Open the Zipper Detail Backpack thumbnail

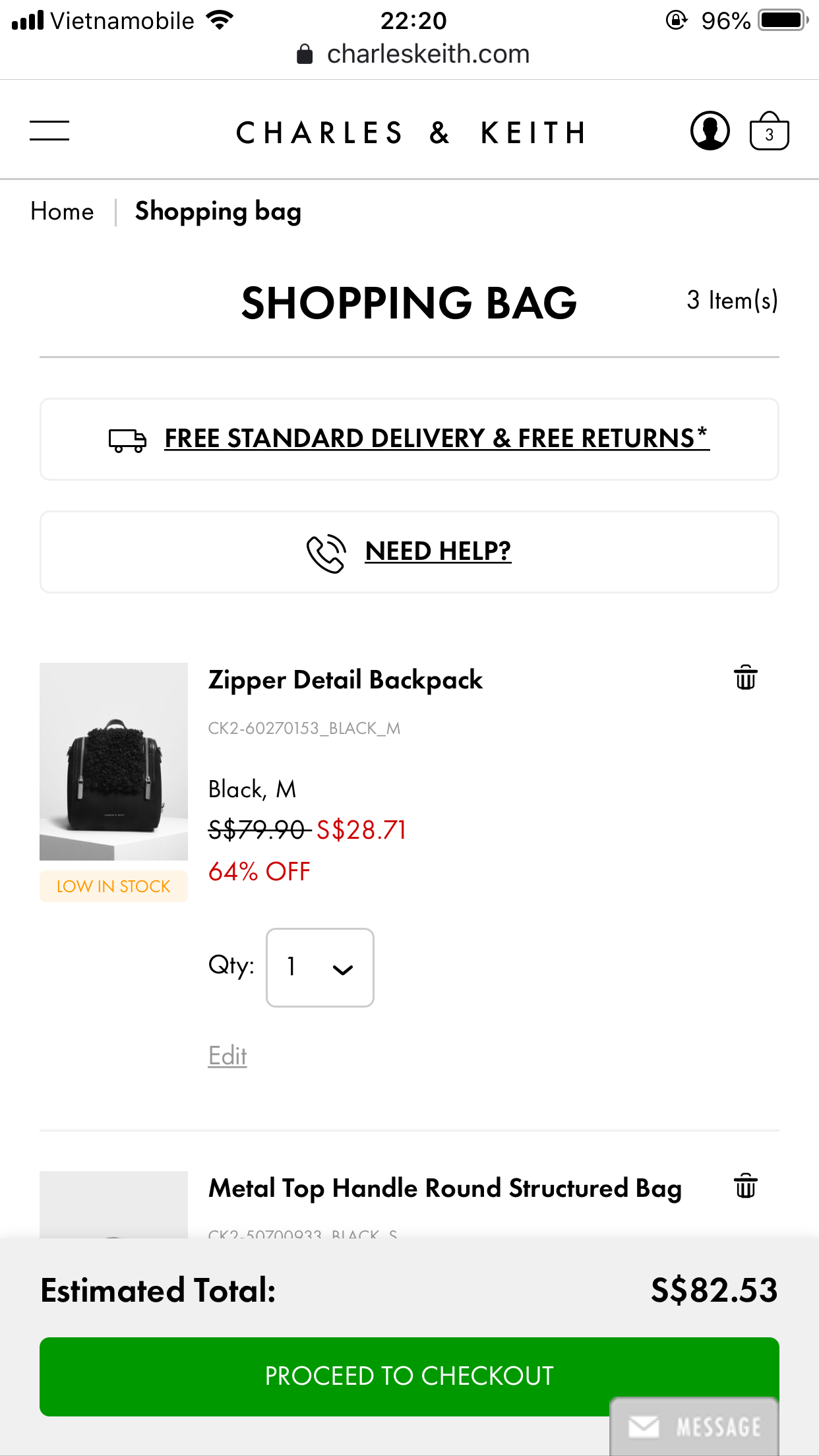(113, 761)
